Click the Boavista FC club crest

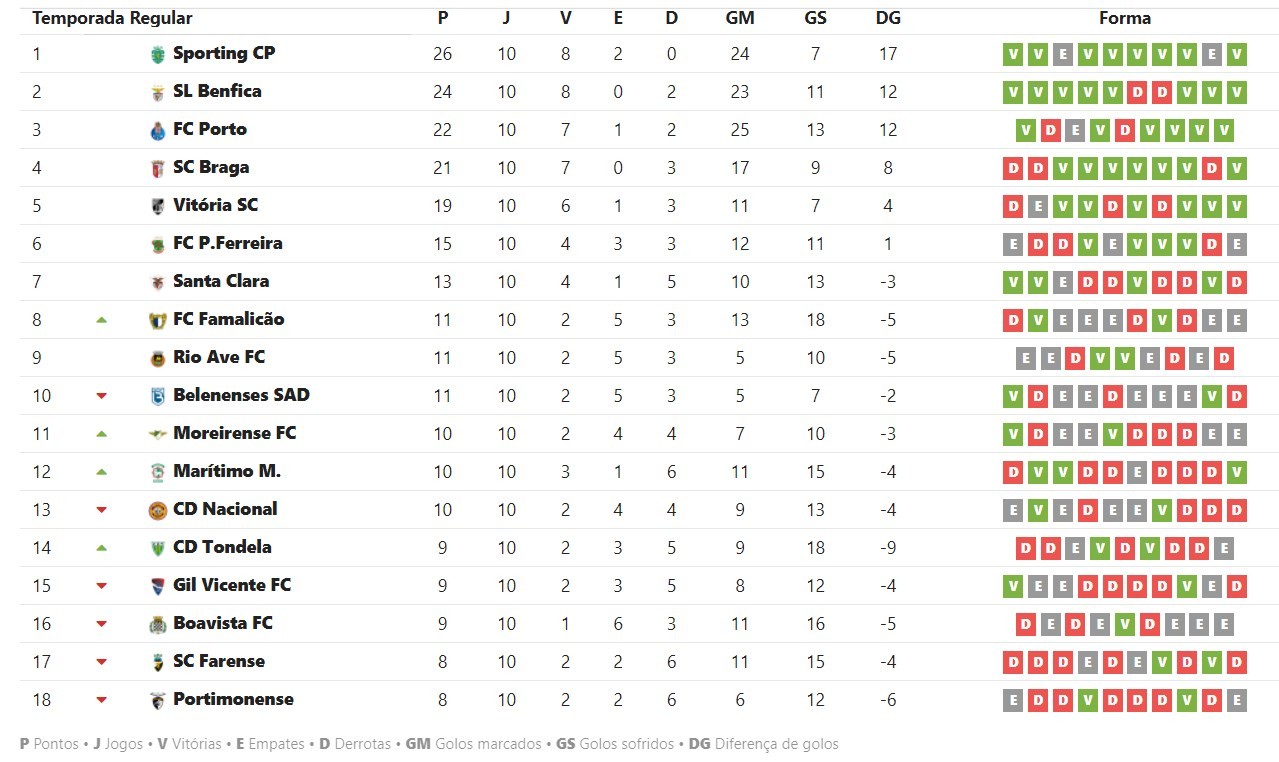[x=157, y=624]
